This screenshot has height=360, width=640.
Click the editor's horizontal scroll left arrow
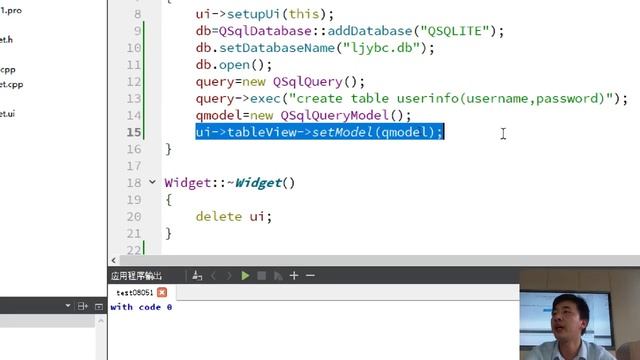click(113, 260)
